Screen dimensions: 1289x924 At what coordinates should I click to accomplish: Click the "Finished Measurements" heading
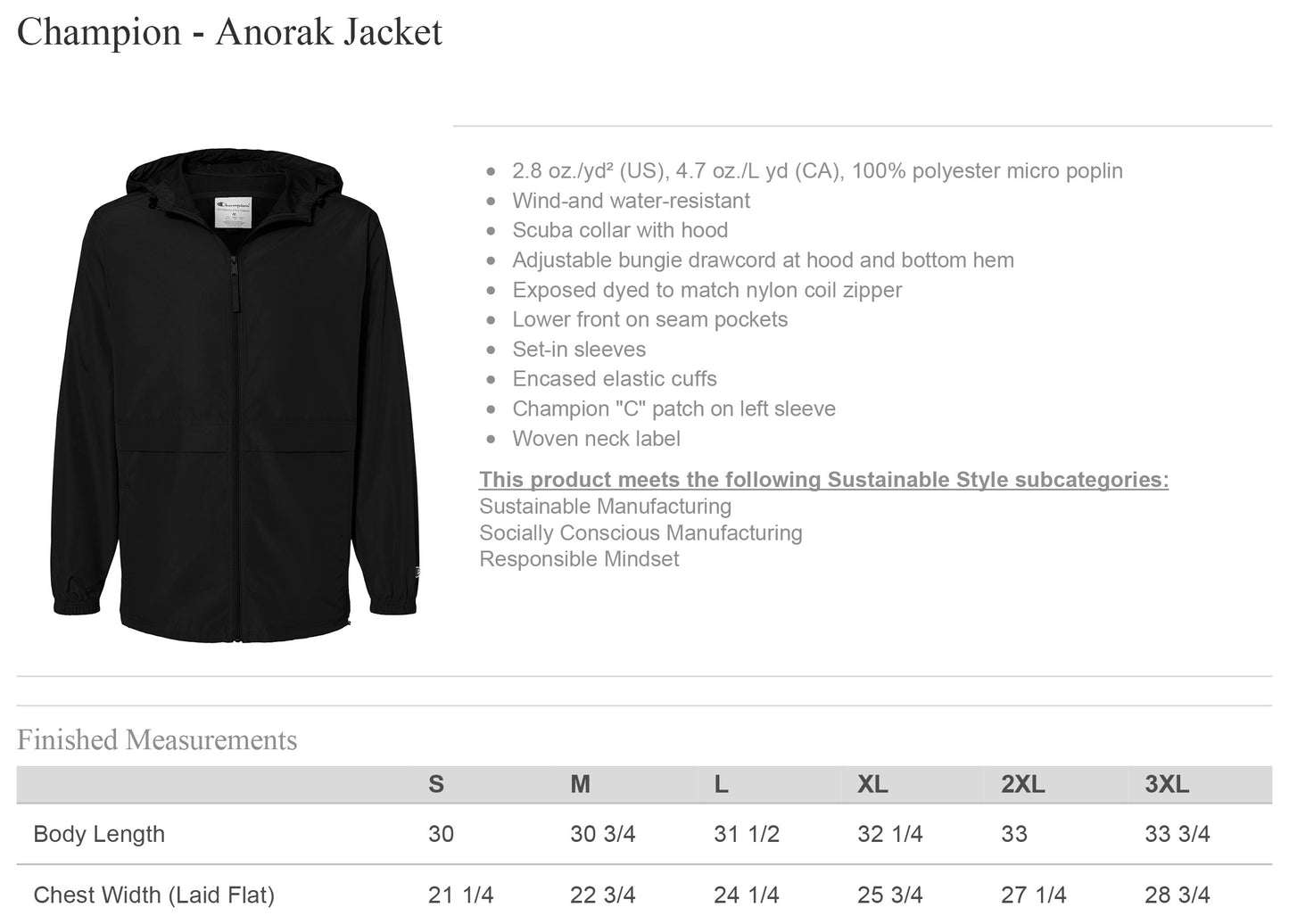[157, 740]
